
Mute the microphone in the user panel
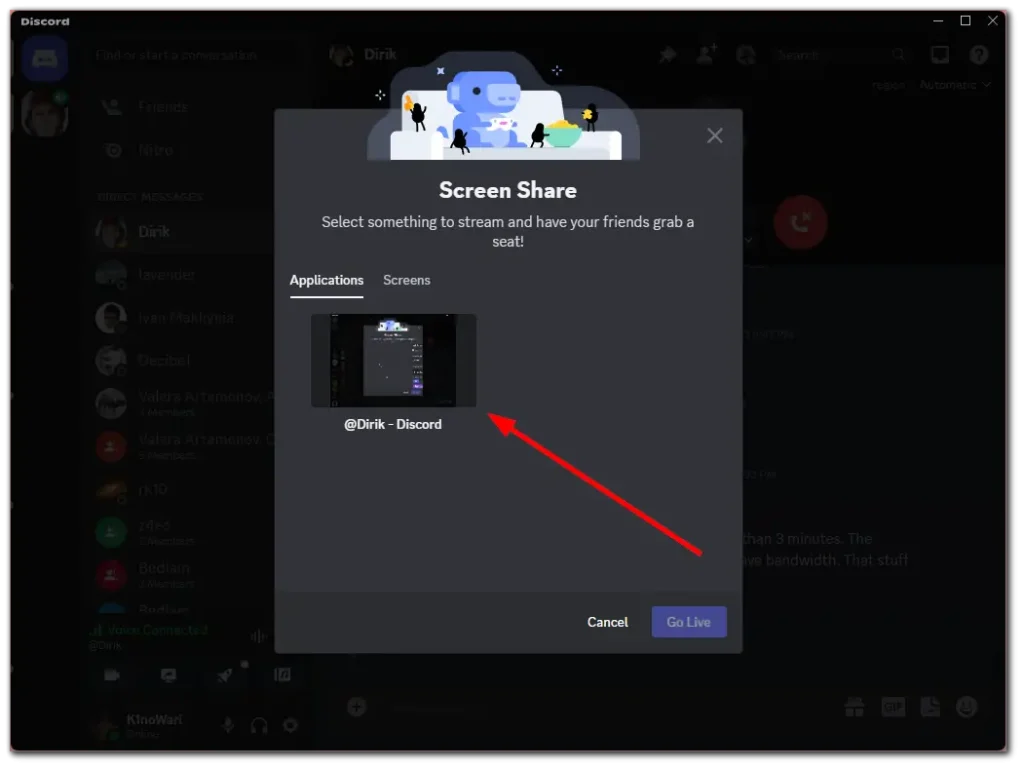tap(227, 725)
